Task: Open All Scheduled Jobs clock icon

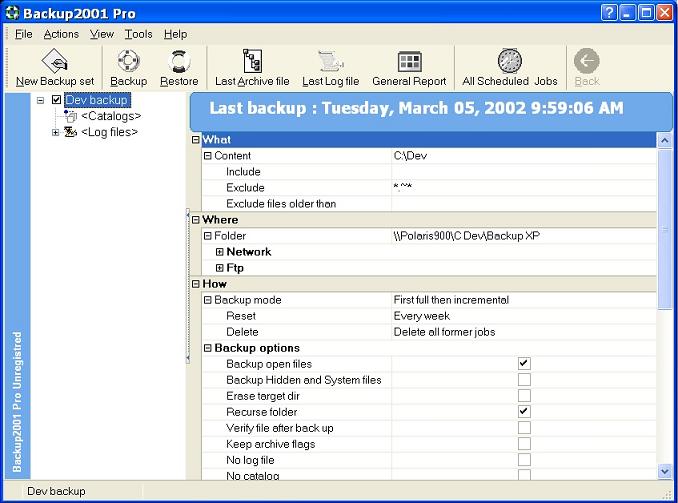Action: click(509, 61)
